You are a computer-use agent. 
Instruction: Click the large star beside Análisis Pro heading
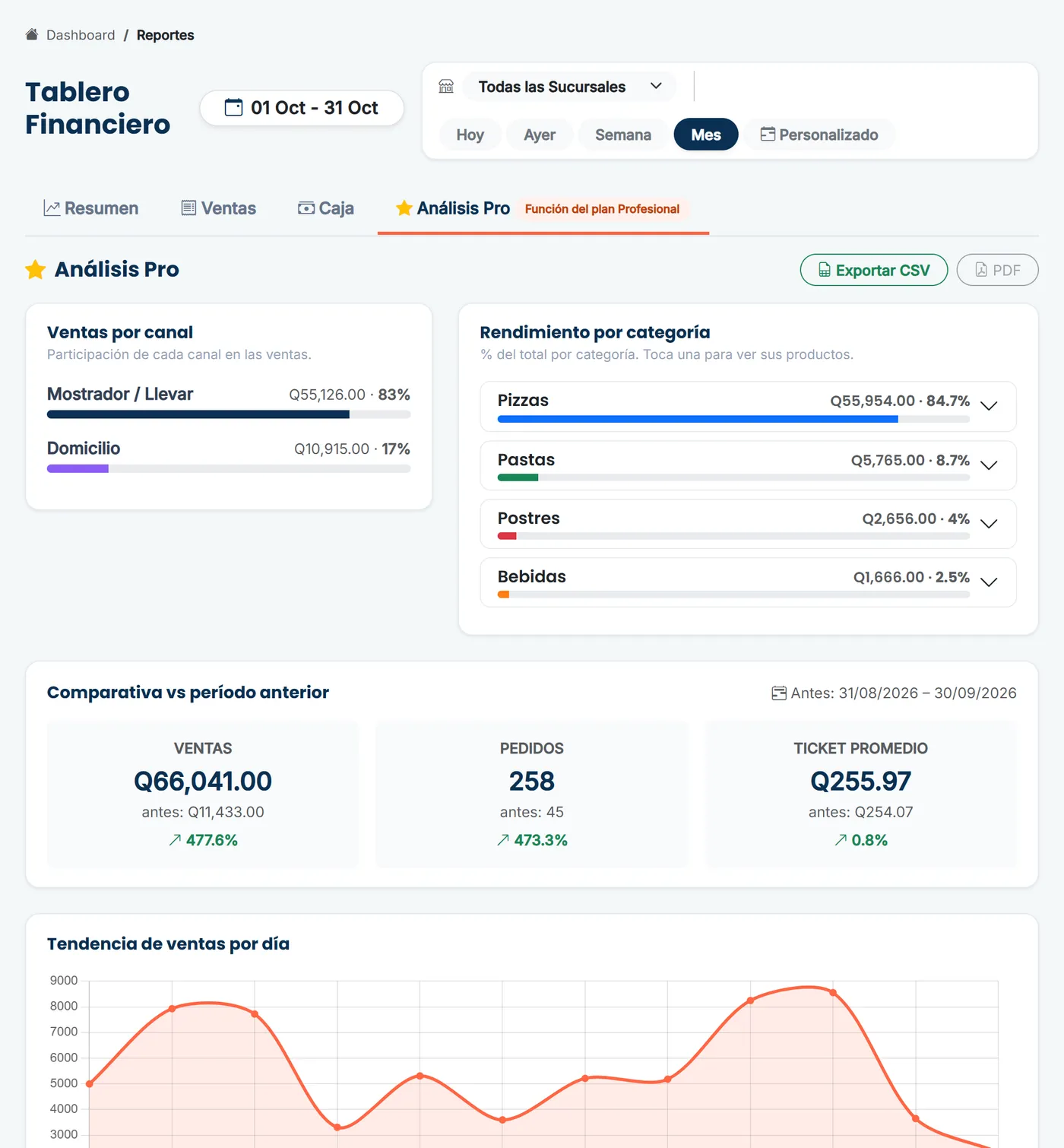click(x=36, y=270)
